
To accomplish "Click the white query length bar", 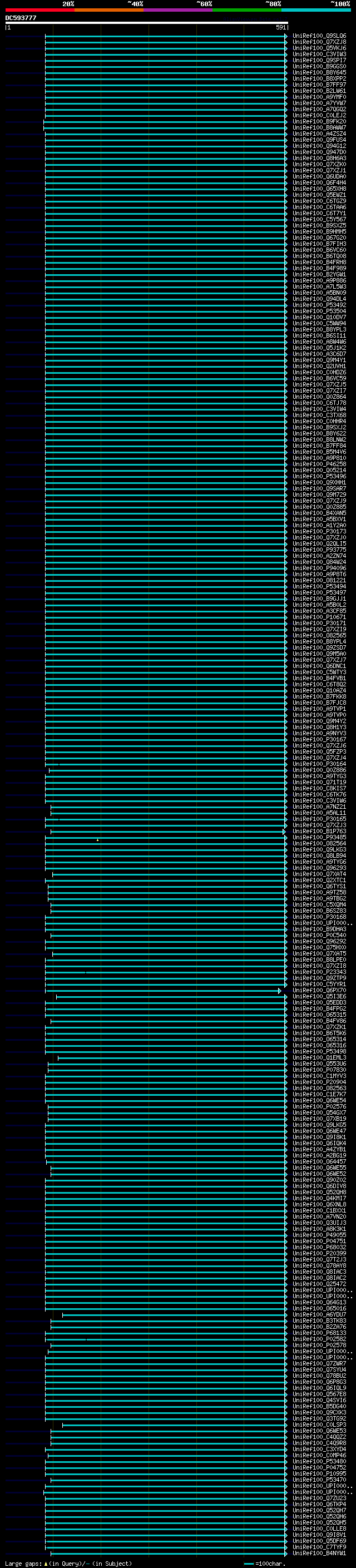I will tap(147, 23).
